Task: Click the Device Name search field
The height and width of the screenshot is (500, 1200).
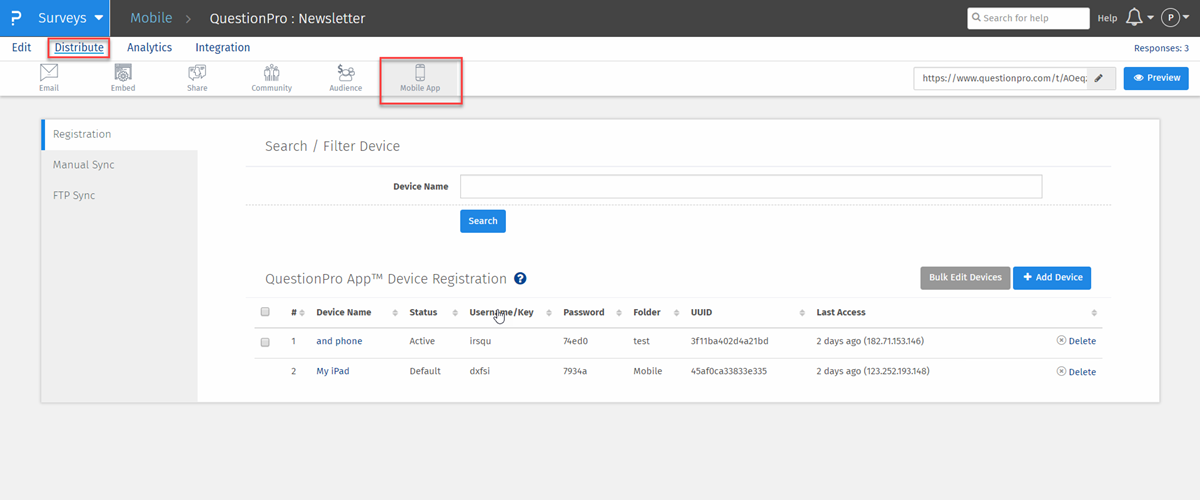Action: 750,187
